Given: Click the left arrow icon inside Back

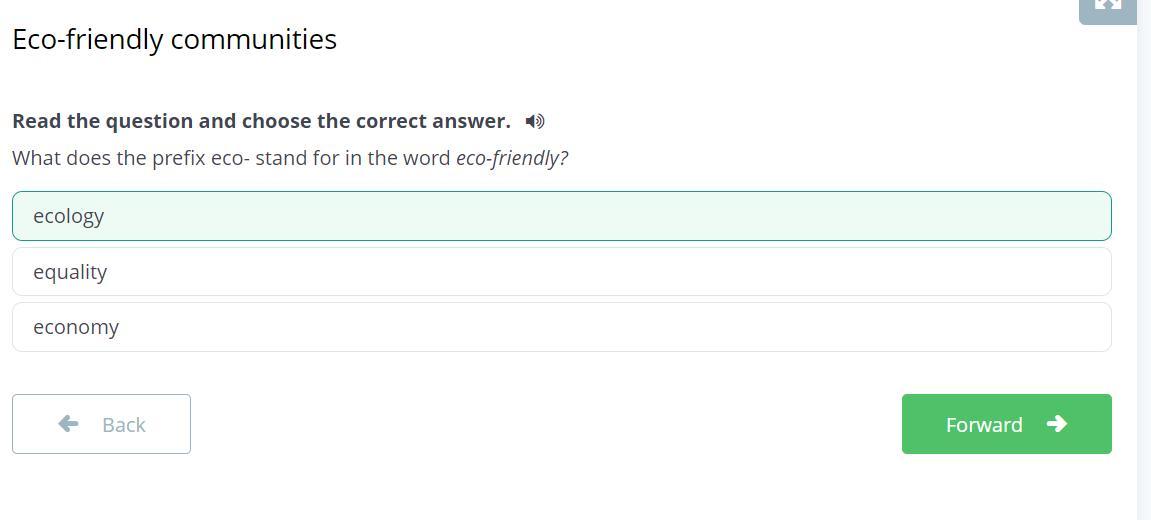Looking at the screenshot, I should pos(68,424).
